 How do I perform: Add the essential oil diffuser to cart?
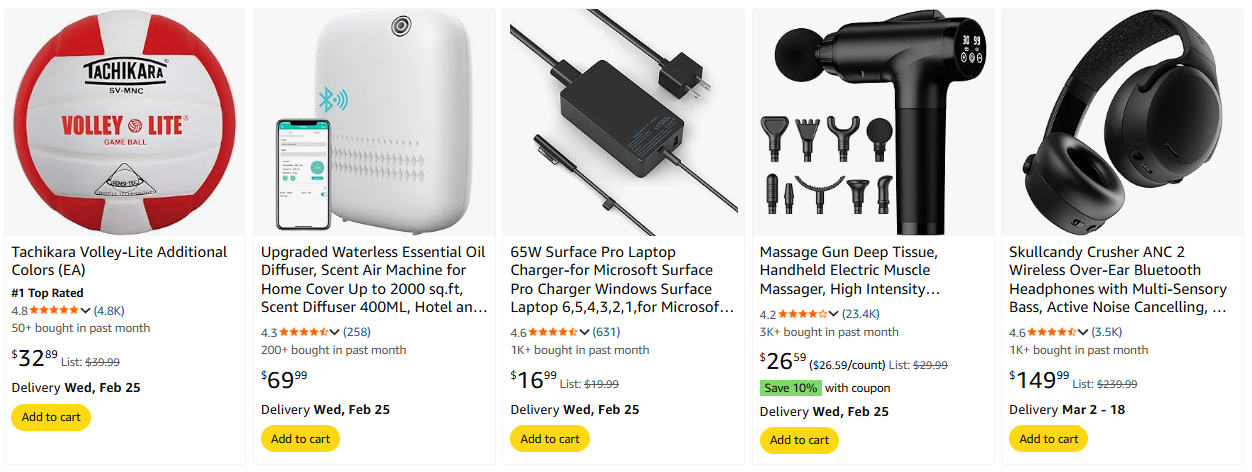300,439
